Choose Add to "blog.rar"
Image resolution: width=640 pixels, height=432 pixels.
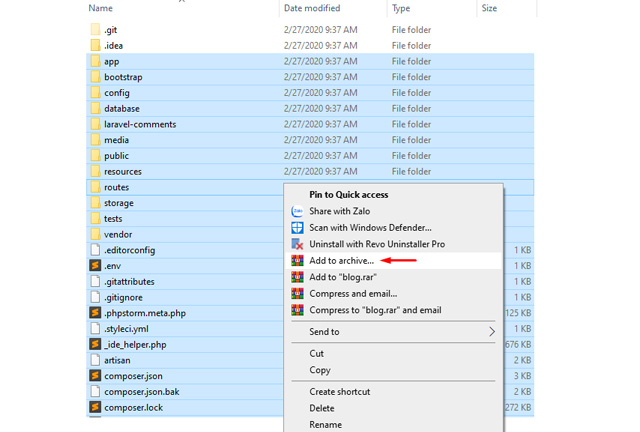point(343,277)
